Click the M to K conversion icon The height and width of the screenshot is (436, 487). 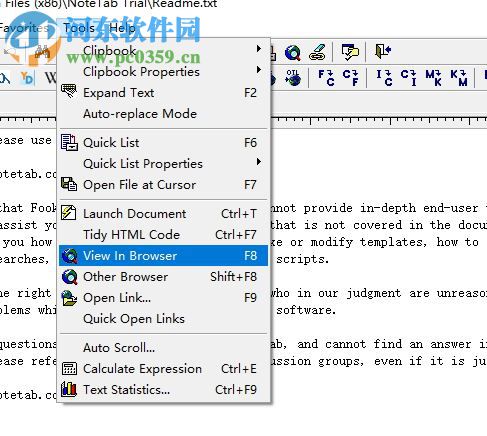coord(434,78)
